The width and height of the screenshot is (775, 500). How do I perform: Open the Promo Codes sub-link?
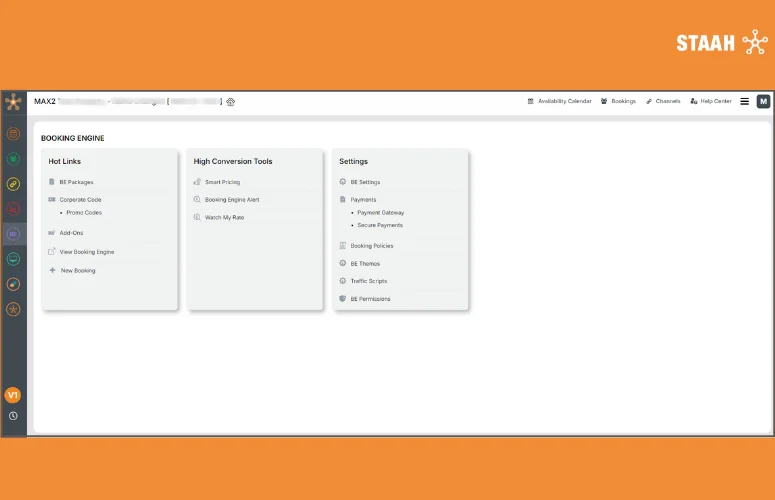84,212
